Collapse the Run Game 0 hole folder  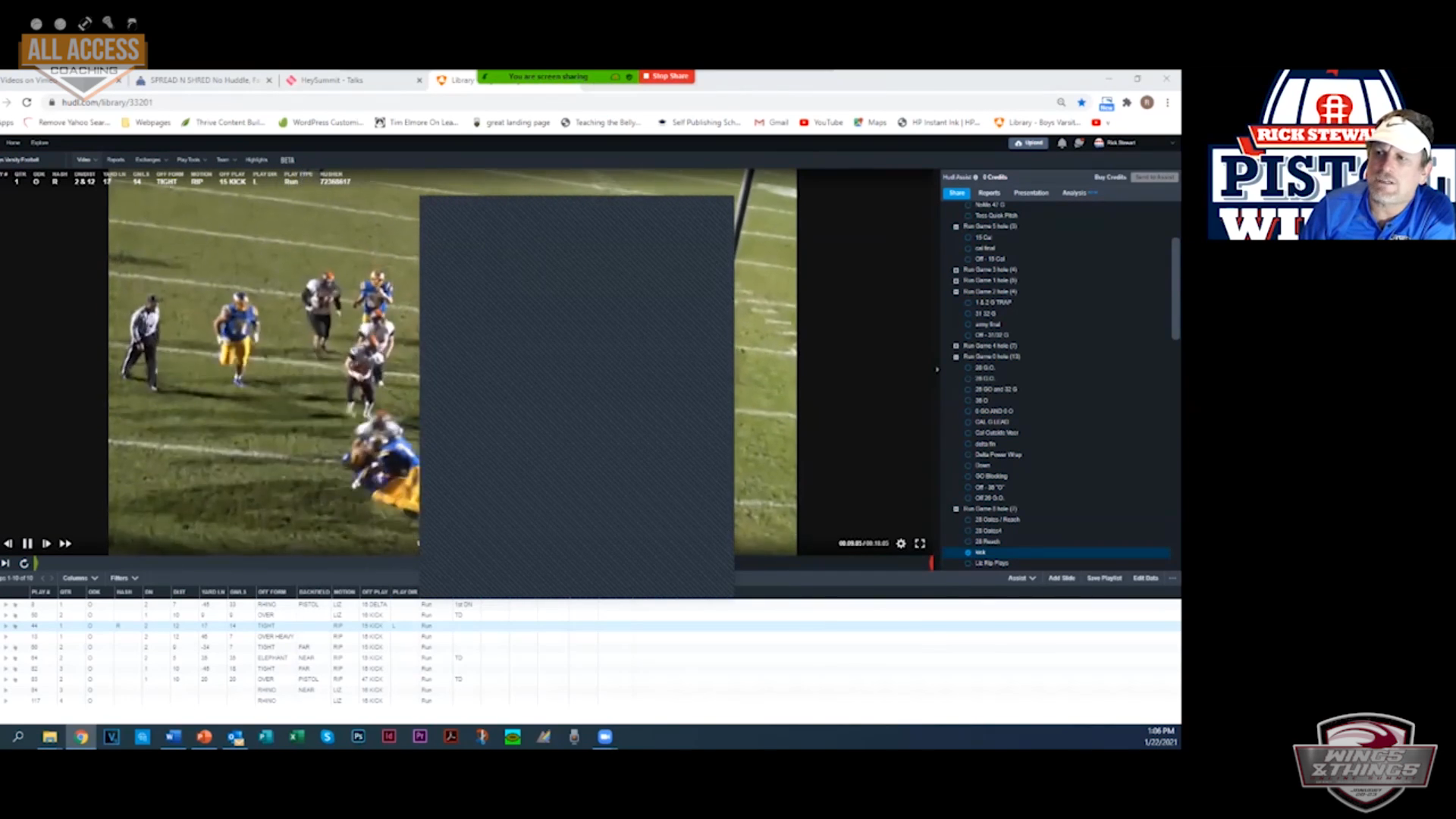pos(956,356)
